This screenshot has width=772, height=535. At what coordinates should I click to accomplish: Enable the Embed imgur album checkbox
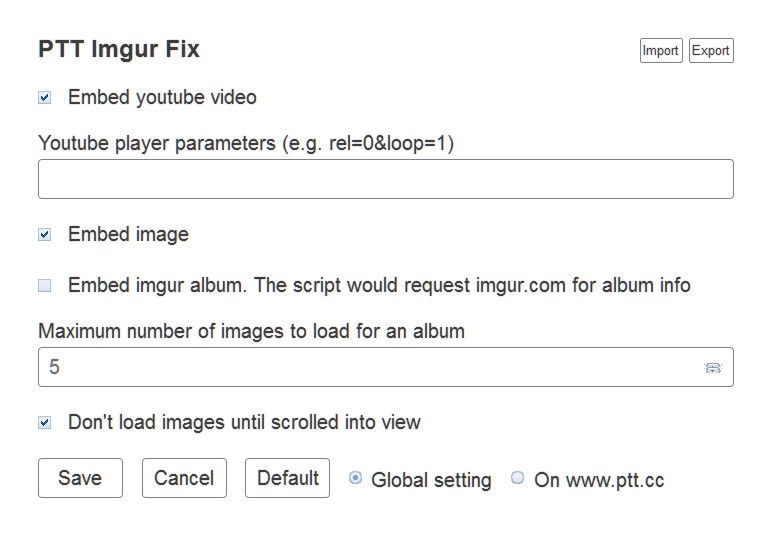pyautogui.click(x=45, y=285)
